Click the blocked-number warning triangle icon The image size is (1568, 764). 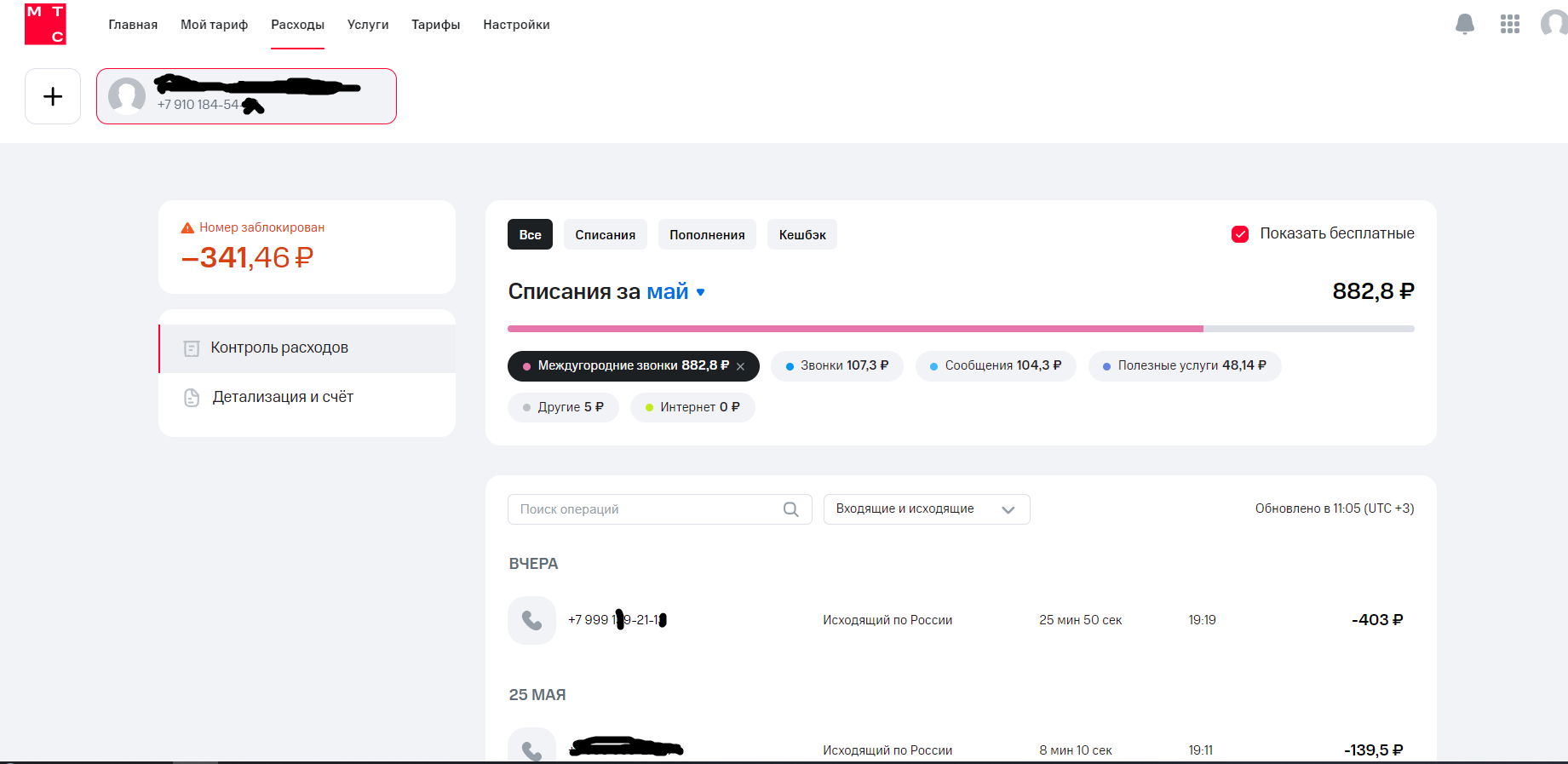coord(187,227)
